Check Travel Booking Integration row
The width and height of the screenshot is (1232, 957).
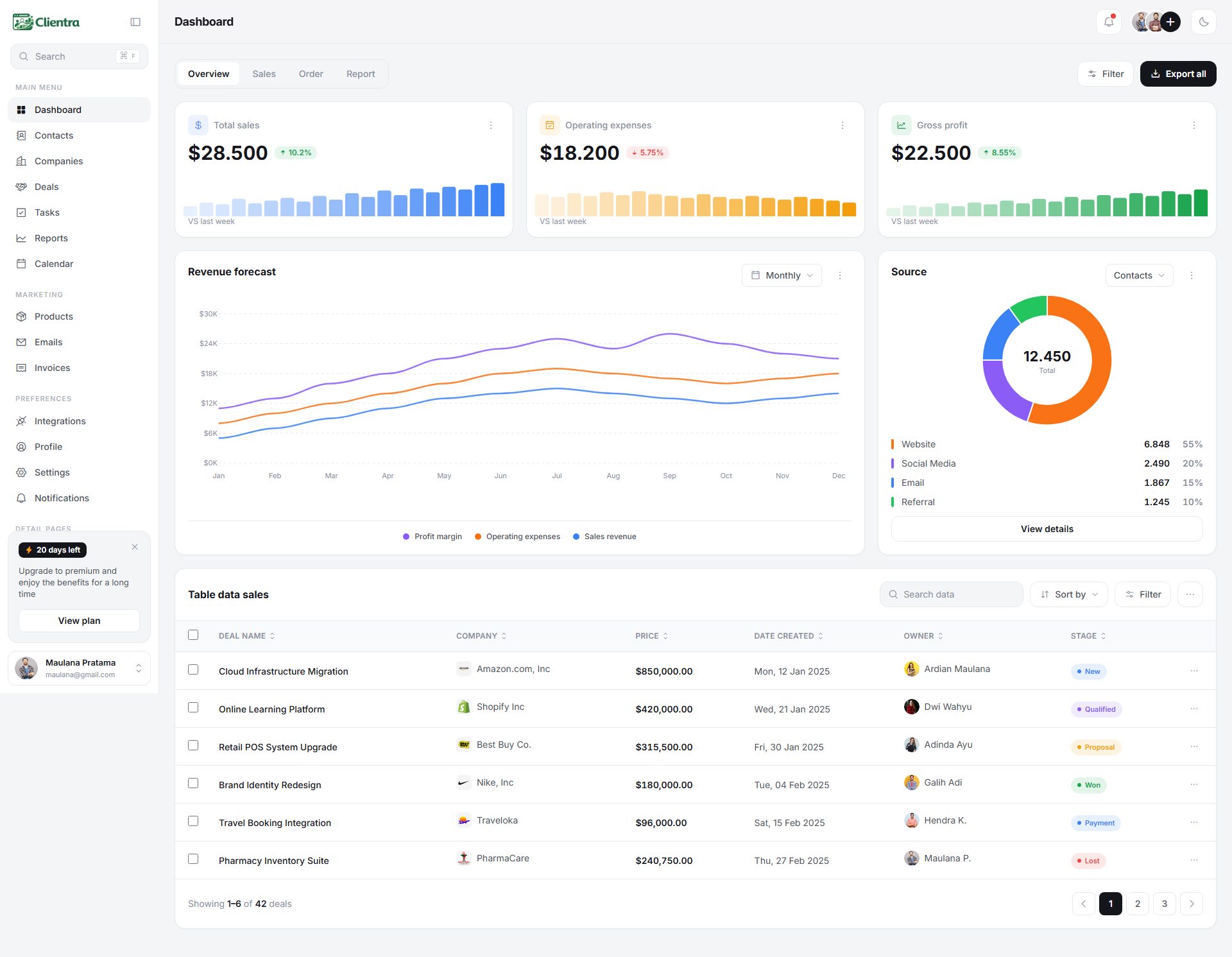pos(193,821)
